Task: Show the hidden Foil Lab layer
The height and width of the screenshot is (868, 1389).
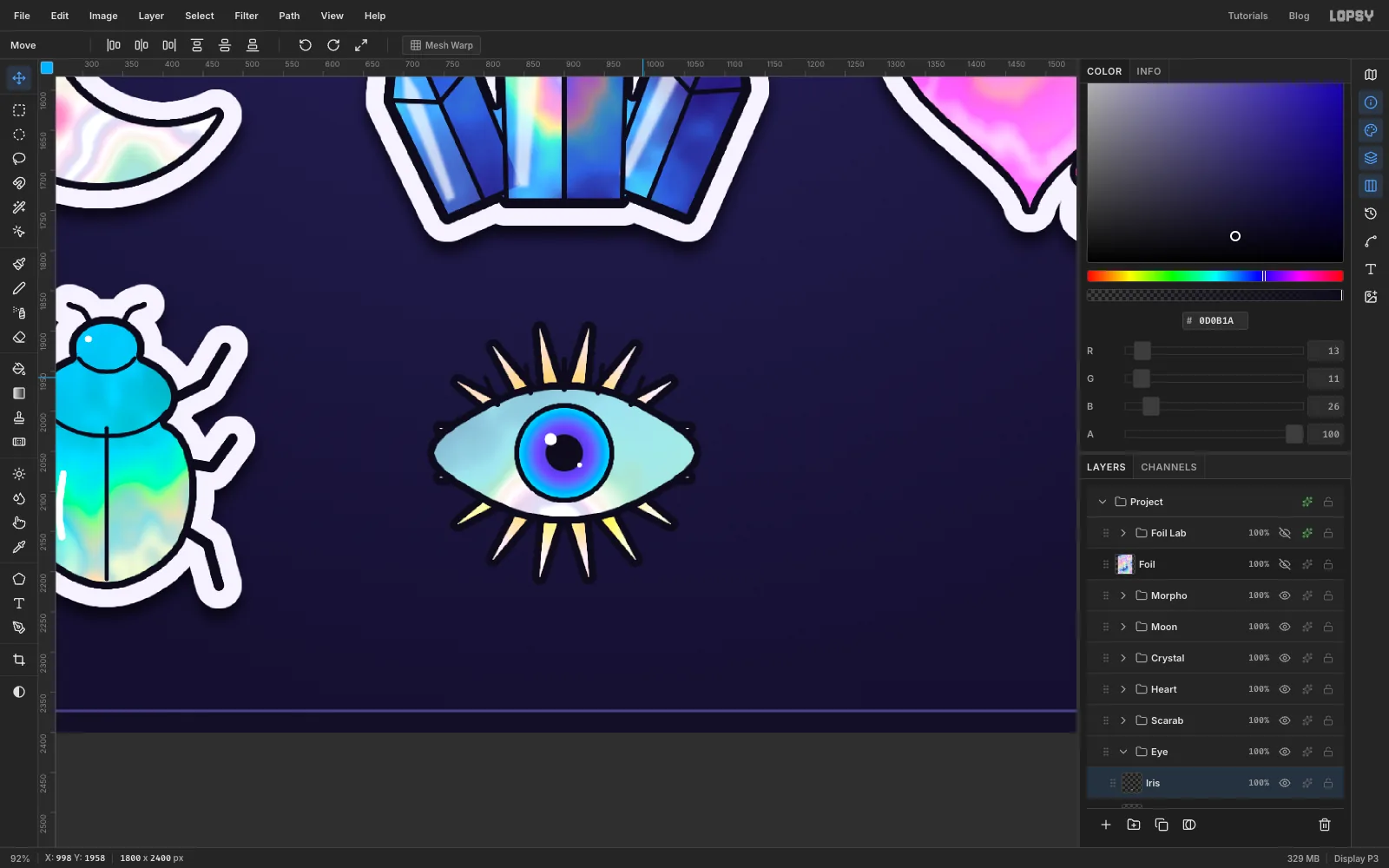Action: 1285,533
